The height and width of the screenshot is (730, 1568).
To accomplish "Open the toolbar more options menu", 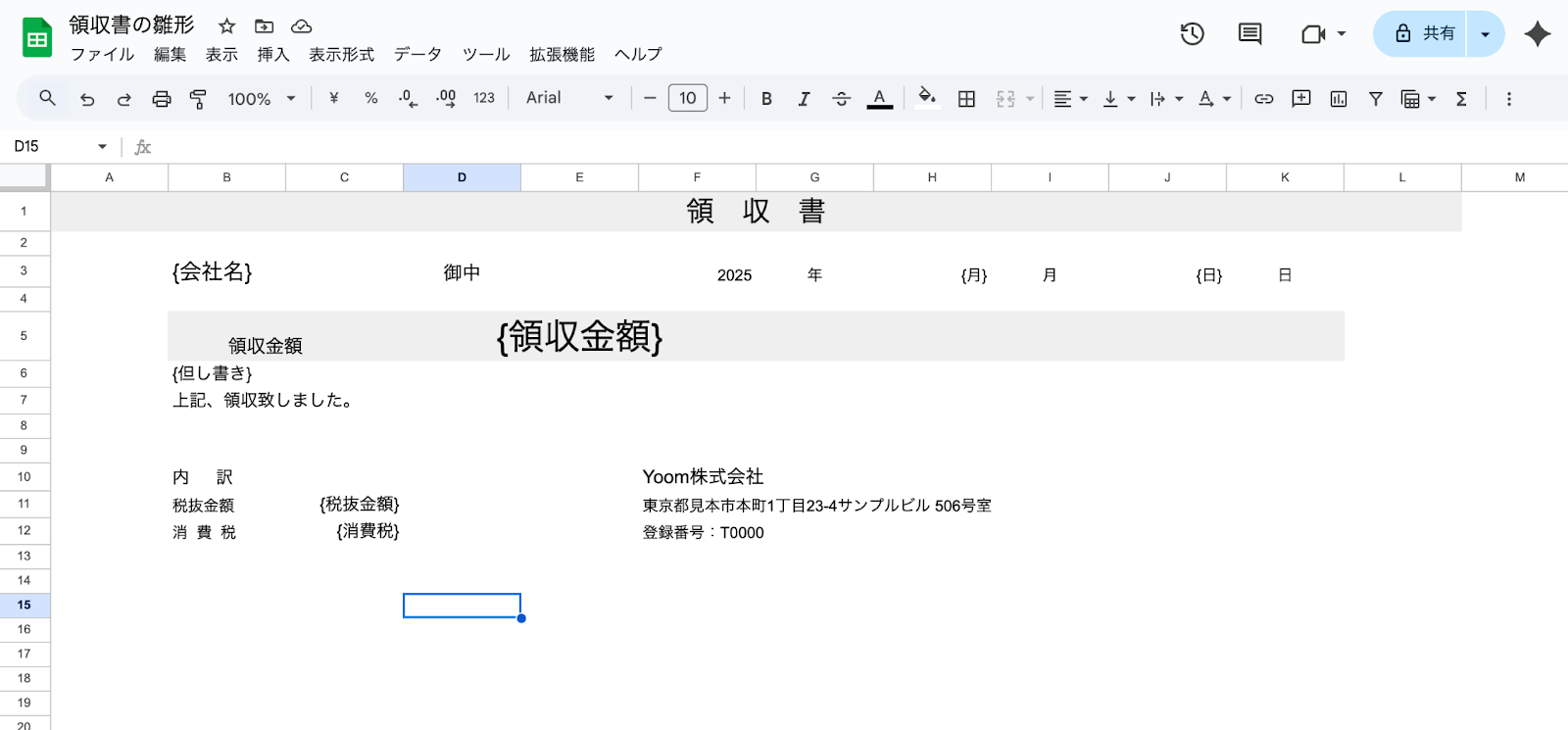I will [x=1509, y=98].
